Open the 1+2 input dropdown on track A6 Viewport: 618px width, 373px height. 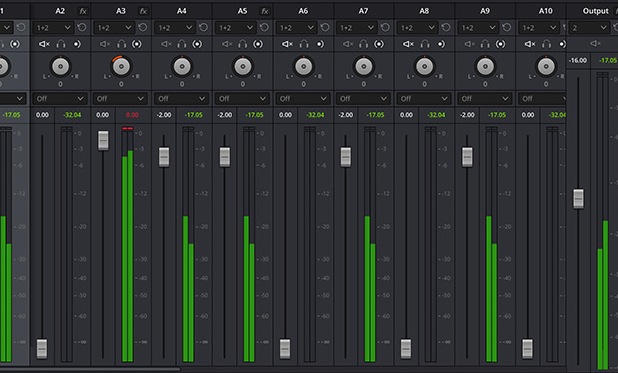pos(296,28)
